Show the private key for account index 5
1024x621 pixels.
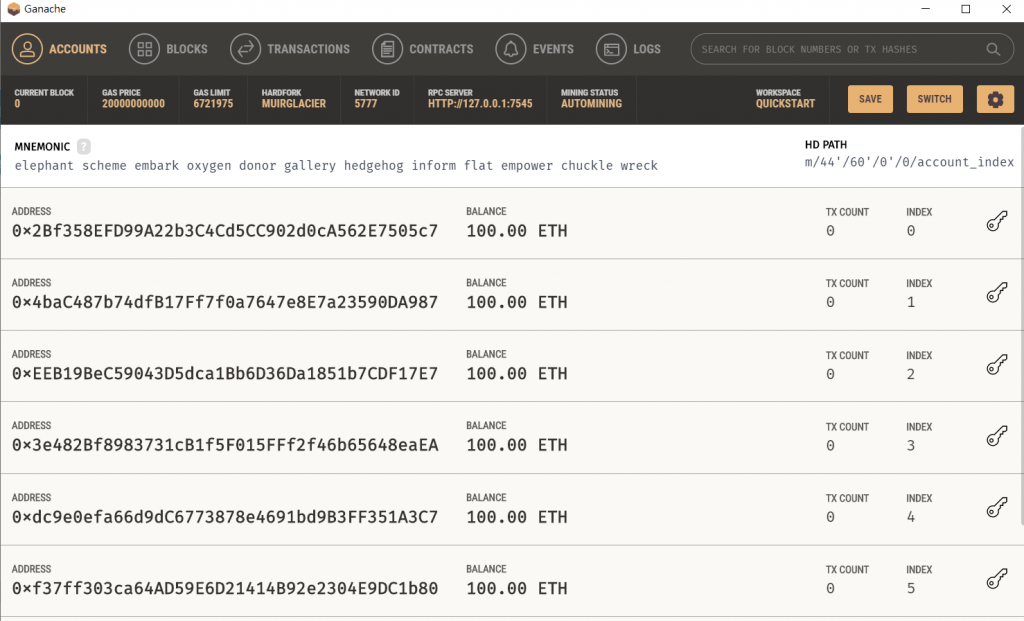[x=997, y=579]
